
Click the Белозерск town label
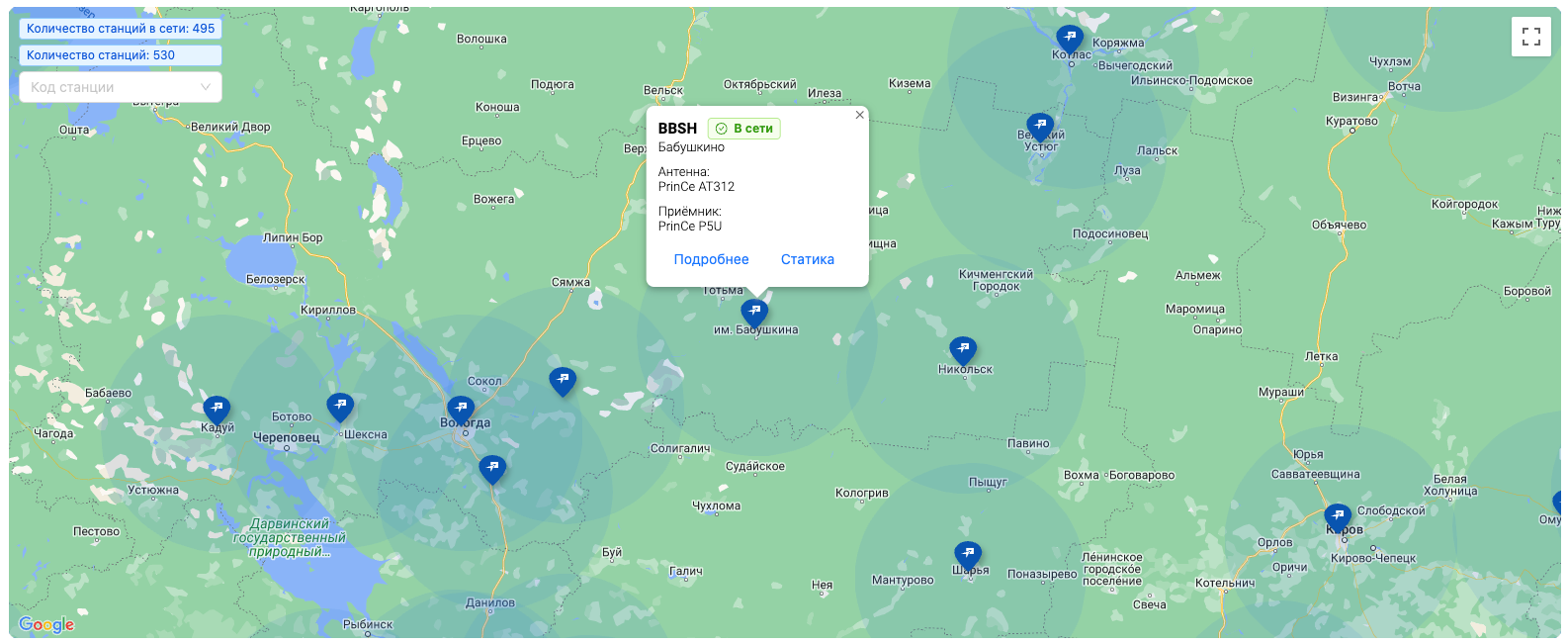(276, 279)
